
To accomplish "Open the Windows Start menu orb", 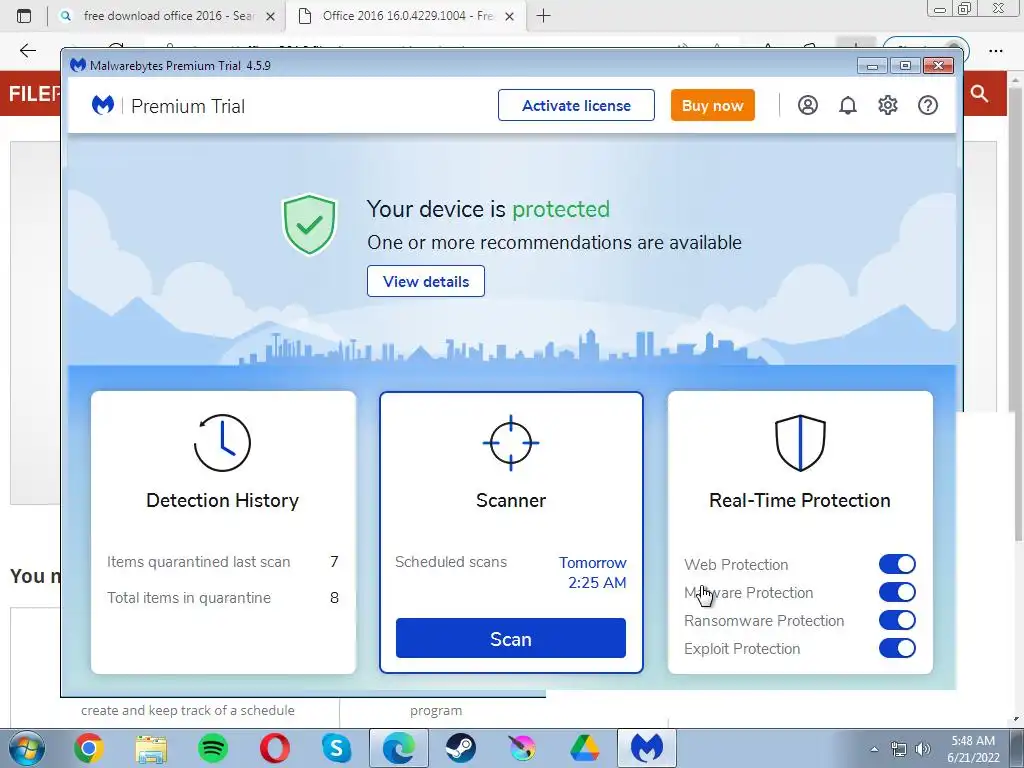I will (x=25, y=748).
